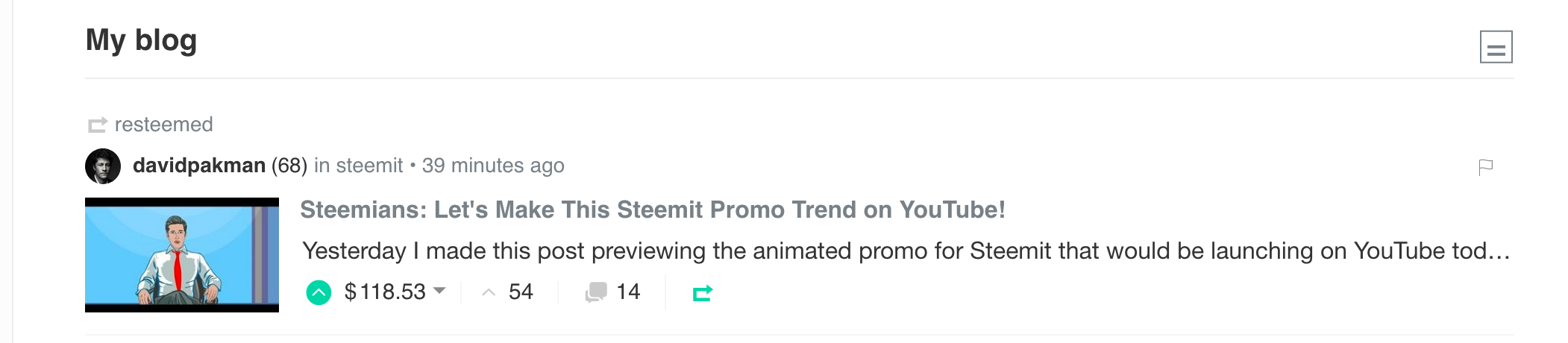Expand the payout dropdown arrow

pos(439,291)
